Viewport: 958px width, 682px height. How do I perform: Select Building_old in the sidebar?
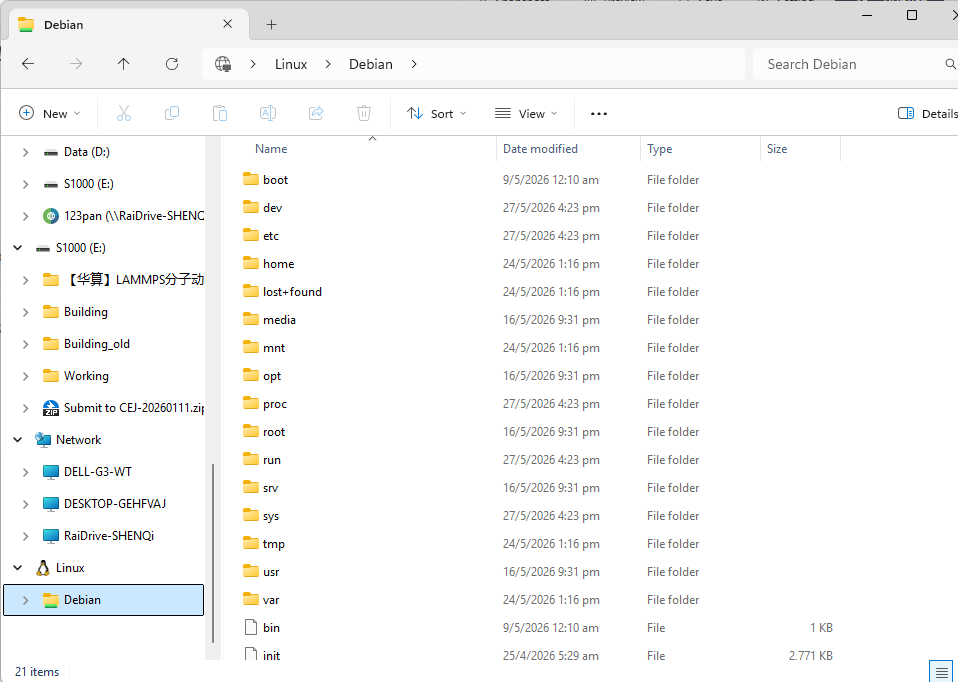(x=97, y=344)
